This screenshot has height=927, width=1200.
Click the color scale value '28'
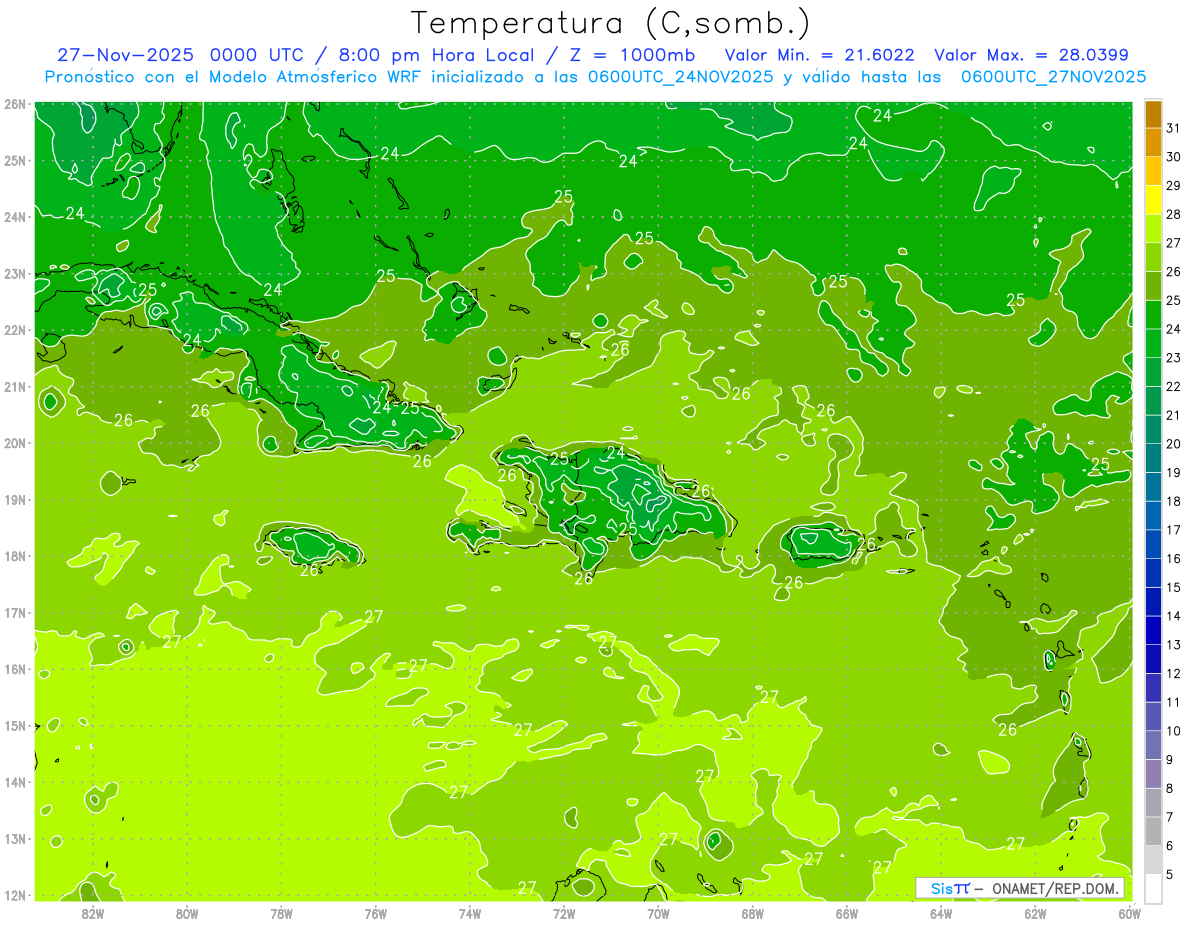(1173, 214)
